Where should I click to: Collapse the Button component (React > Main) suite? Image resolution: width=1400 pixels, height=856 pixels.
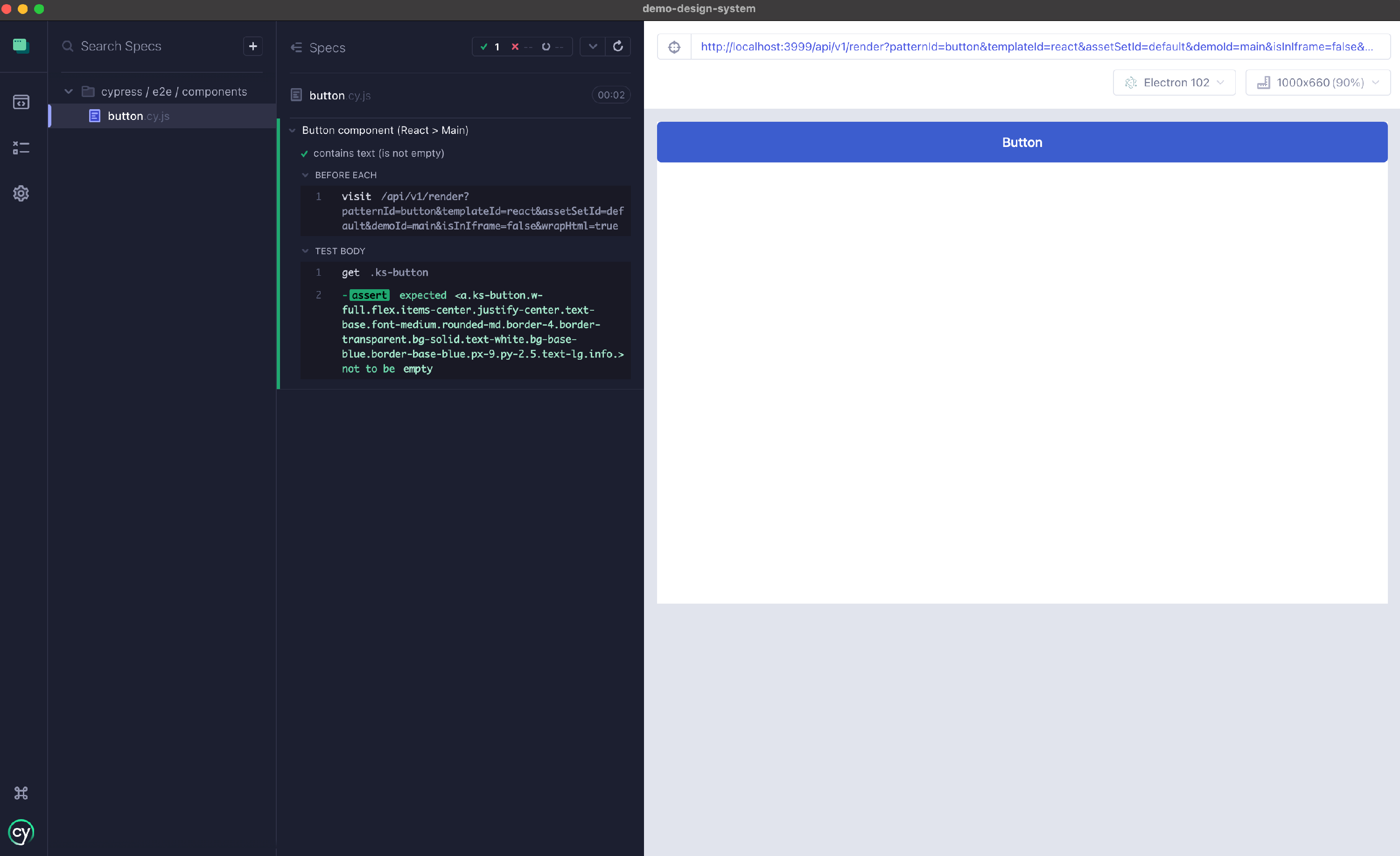click(x=292, y=130)
